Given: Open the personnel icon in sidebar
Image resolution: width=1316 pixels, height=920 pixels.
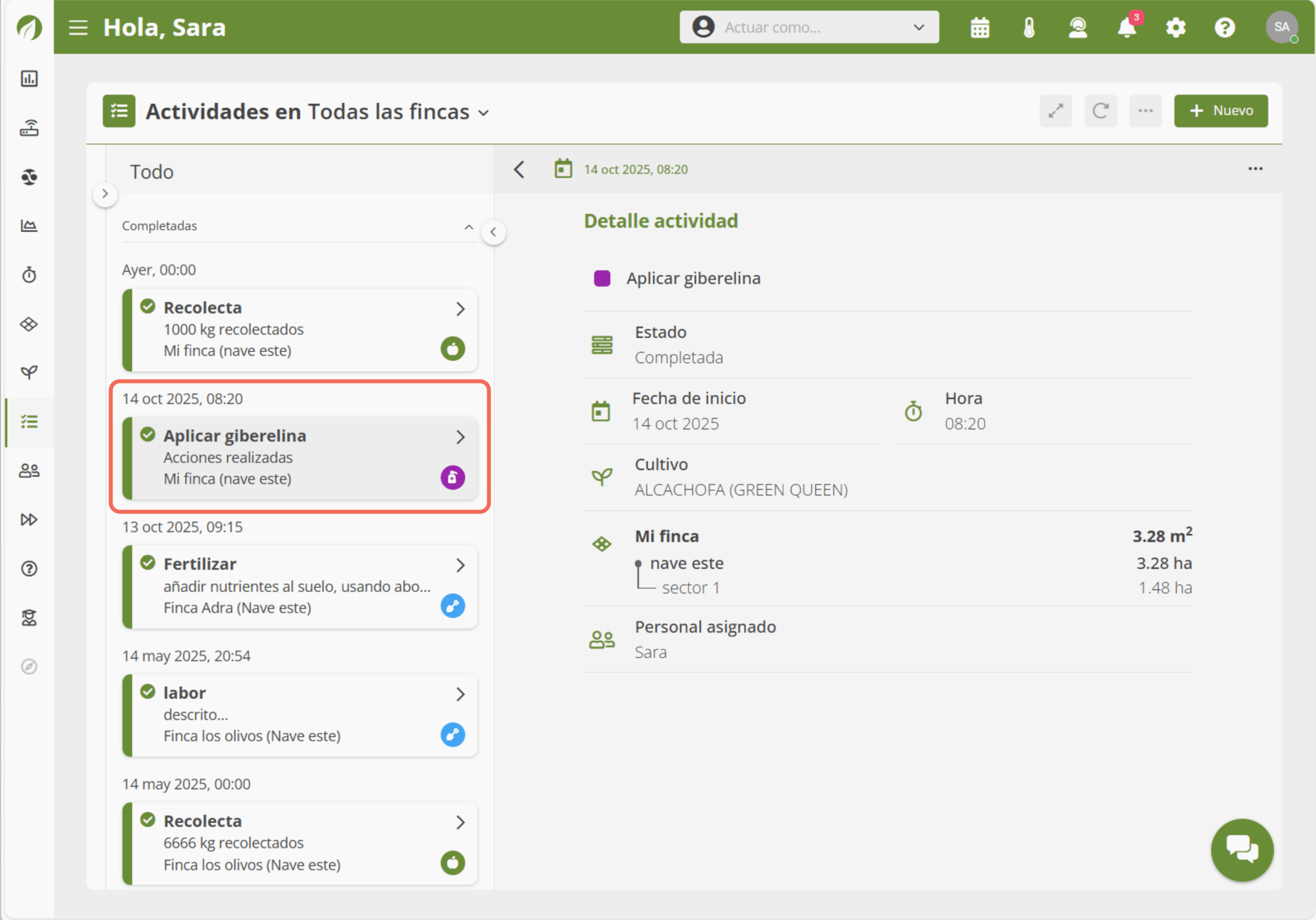Looking at the screenshot, I should (x=29, y=471).
